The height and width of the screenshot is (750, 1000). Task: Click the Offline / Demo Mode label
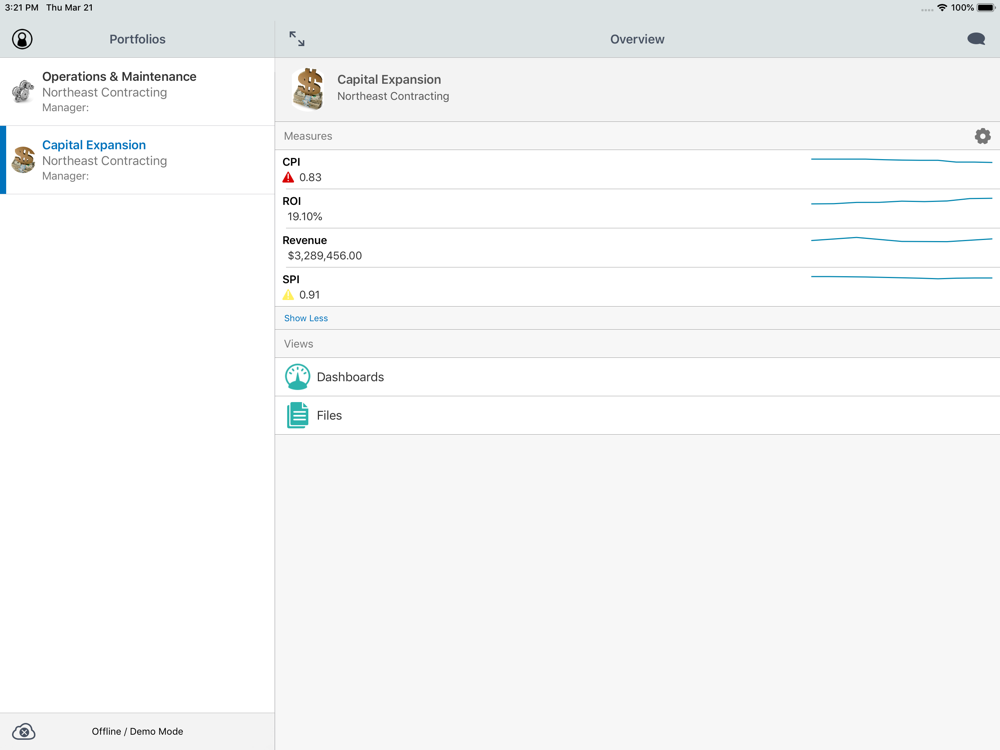137,732
